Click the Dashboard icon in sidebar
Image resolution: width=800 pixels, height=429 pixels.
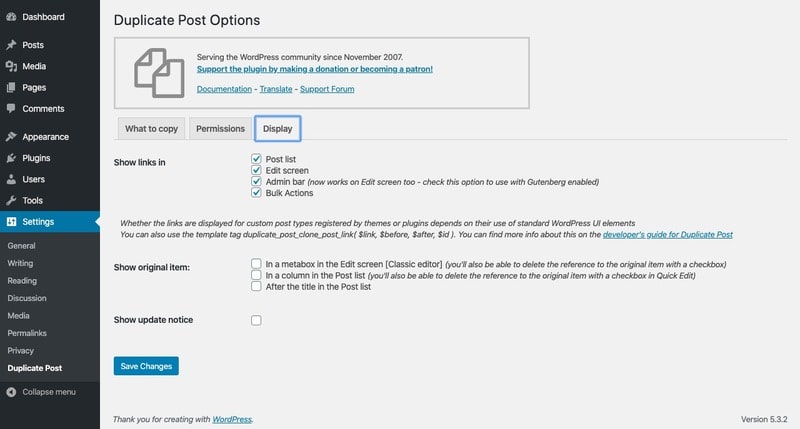coord(11,17)
